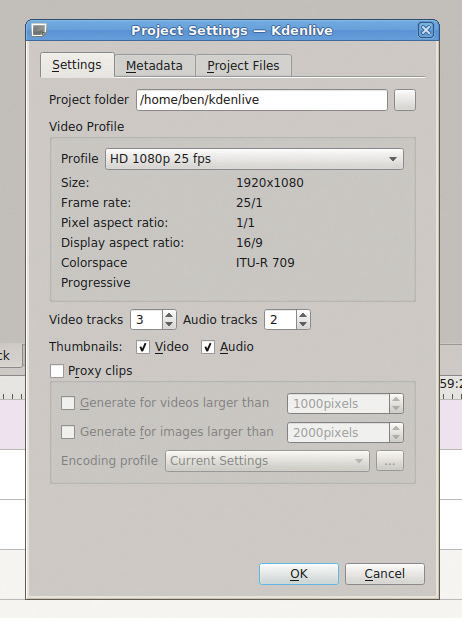Click the ITU-R 709 colorspace value
The width and height of the screenshot is (462, 618).
pyautogui.click(x=265, y=263)
